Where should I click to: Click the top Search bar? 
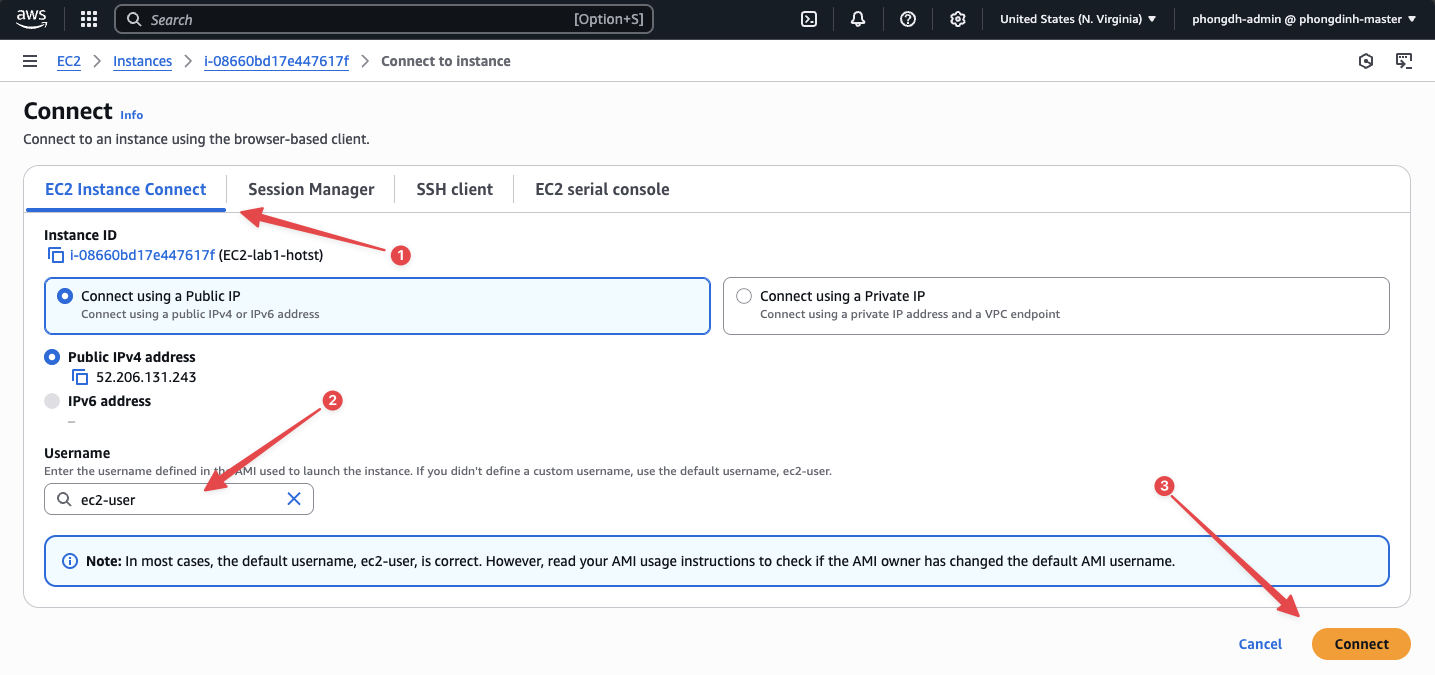pos(385,19)
